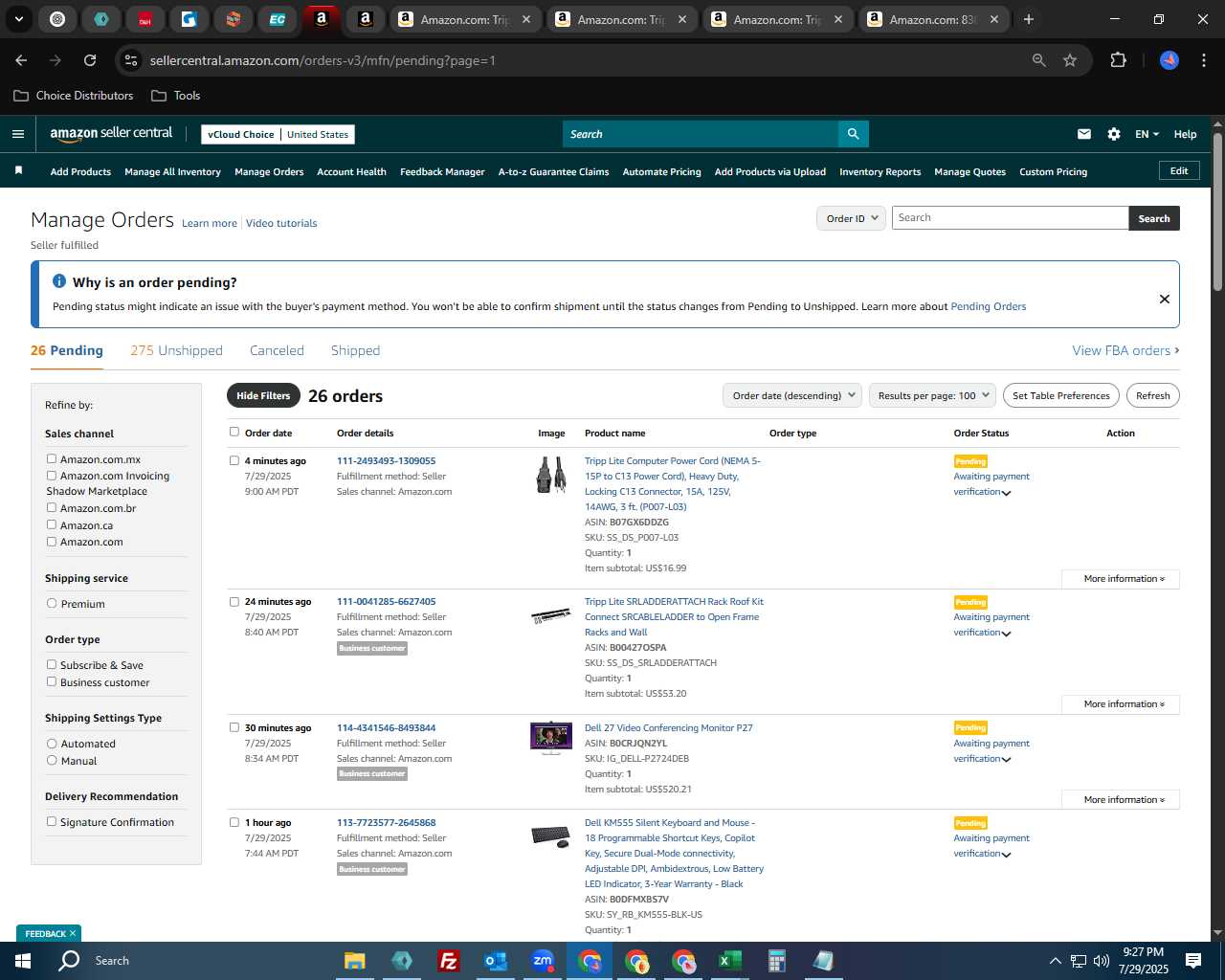This screenshot has height=980, width=1225.
Task: Open Calculator from the taskbar
Action: [776, 961]
